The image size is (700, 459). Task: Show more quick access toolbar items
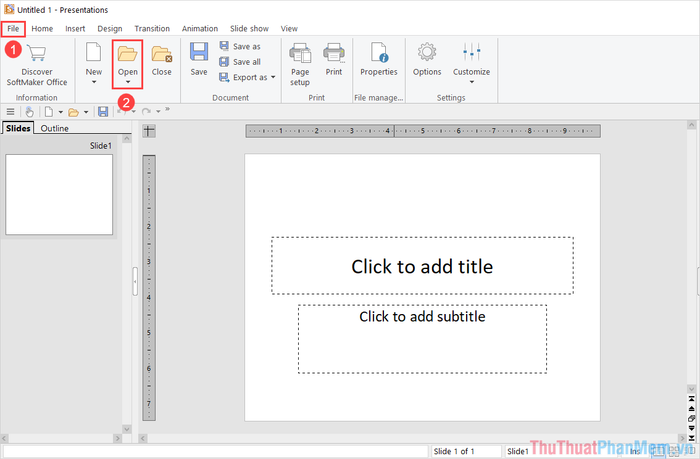167,109
